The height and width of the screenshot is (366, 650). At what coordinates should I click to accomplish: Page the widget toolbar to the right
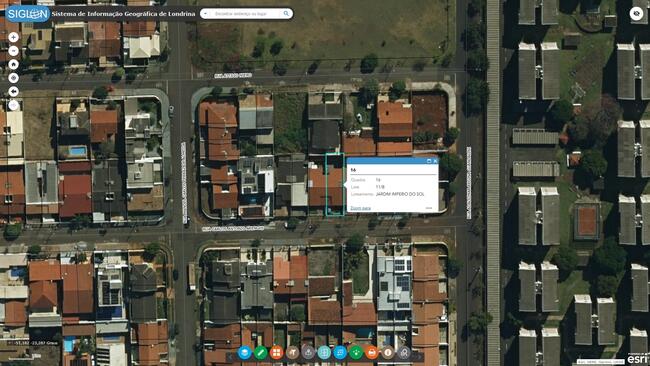click(x=419, y=356)
